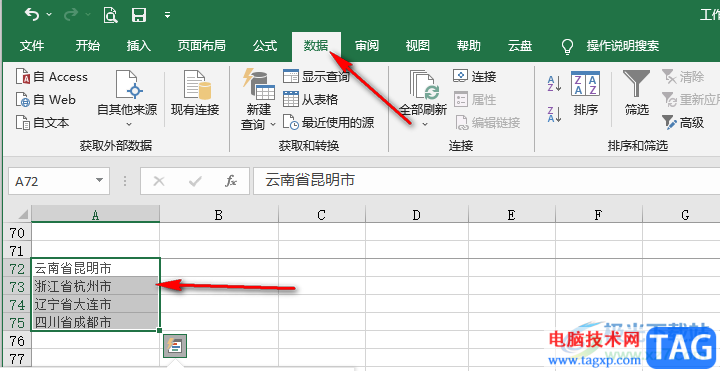Switch to the 公式 ribbon tab
The width and height of the screenshot is (720, 371).
[x=265, y=46]
